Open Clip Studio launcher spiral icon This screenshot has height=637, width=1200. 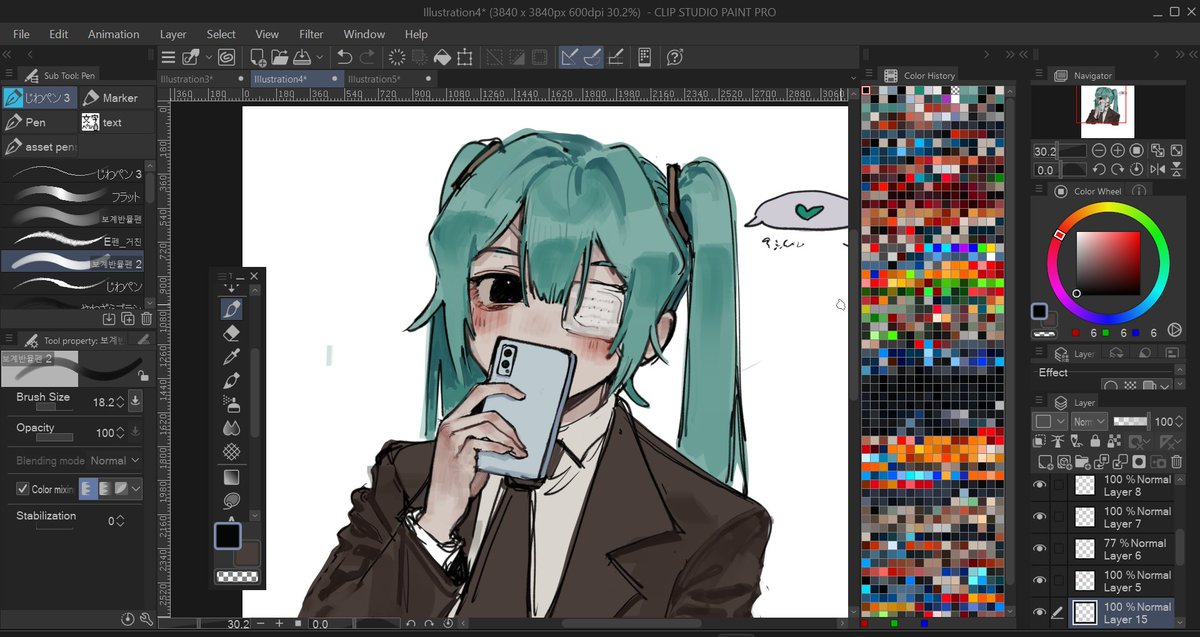click(x=227, y=57)
